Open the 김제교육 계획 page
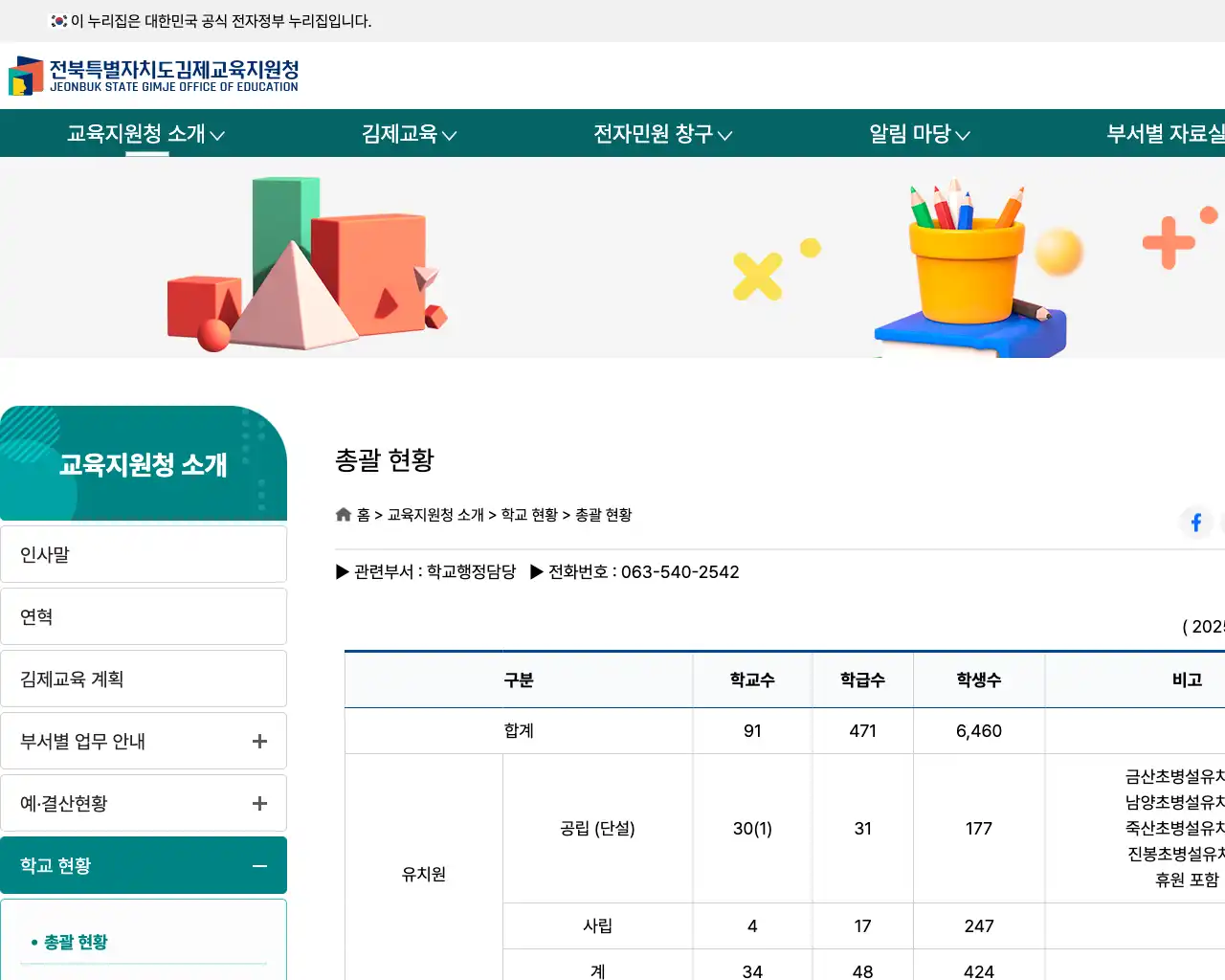This screenshot has height=980, width=1225. pyautogui.click(x=144, y=678)
